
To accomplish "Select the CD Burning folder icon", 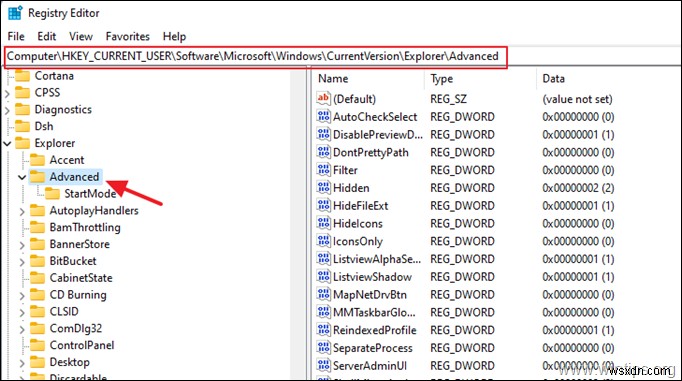I will (x=37, y=295).
